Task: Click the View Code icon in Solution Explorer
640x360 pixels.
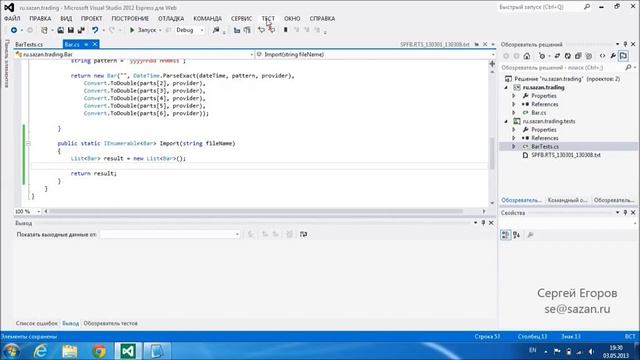Action: [602, 56]
